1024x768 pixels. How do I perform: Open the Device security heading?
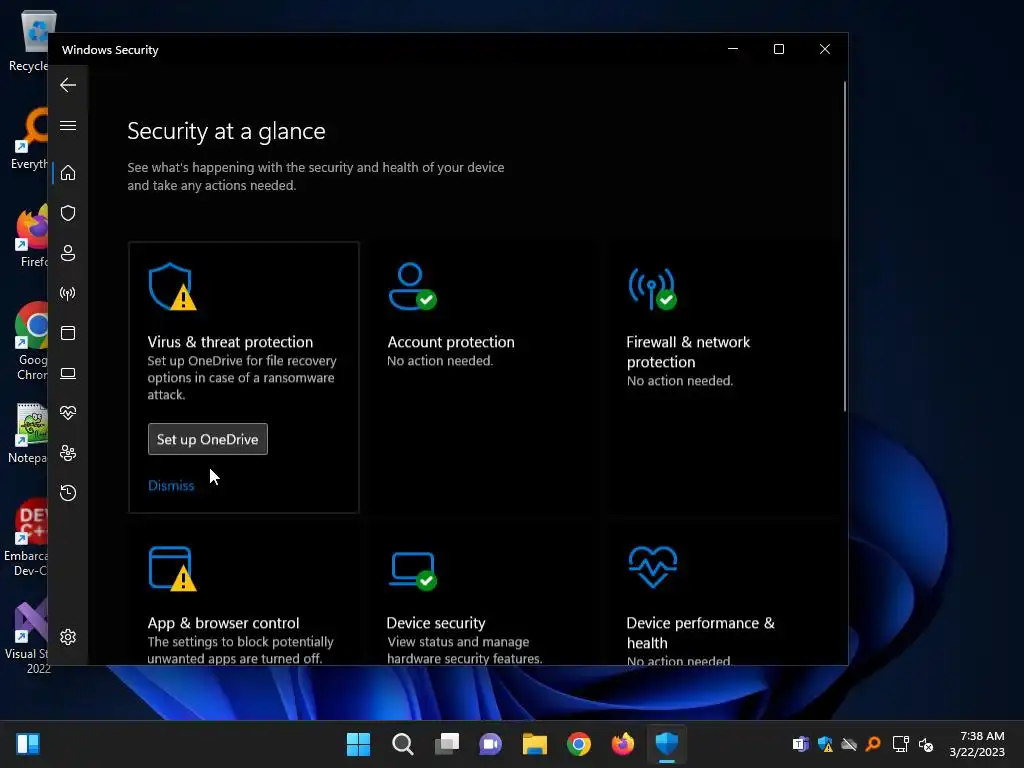click(x=436, y=623)
